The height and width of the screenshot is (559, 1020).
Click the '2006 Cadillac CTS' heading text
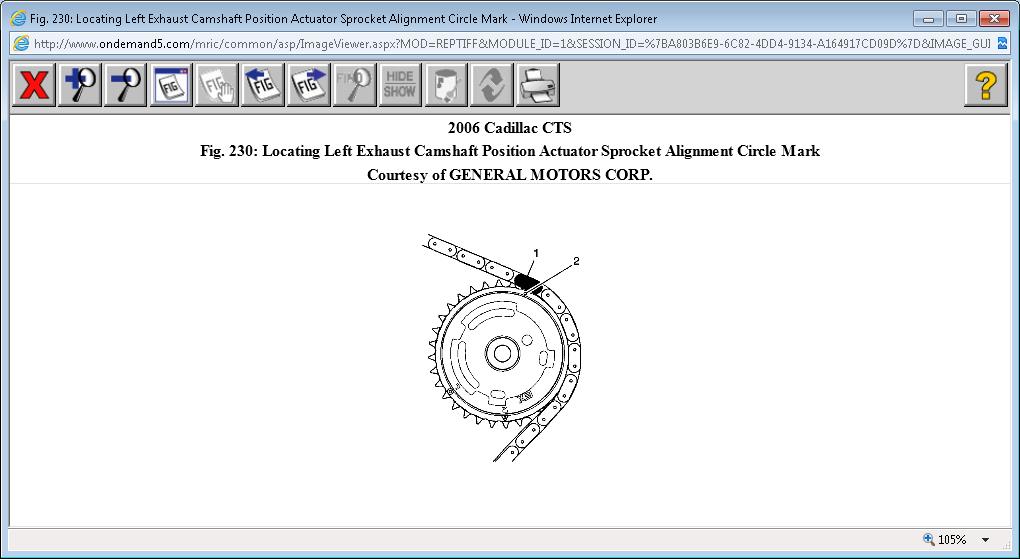(509, 128)
